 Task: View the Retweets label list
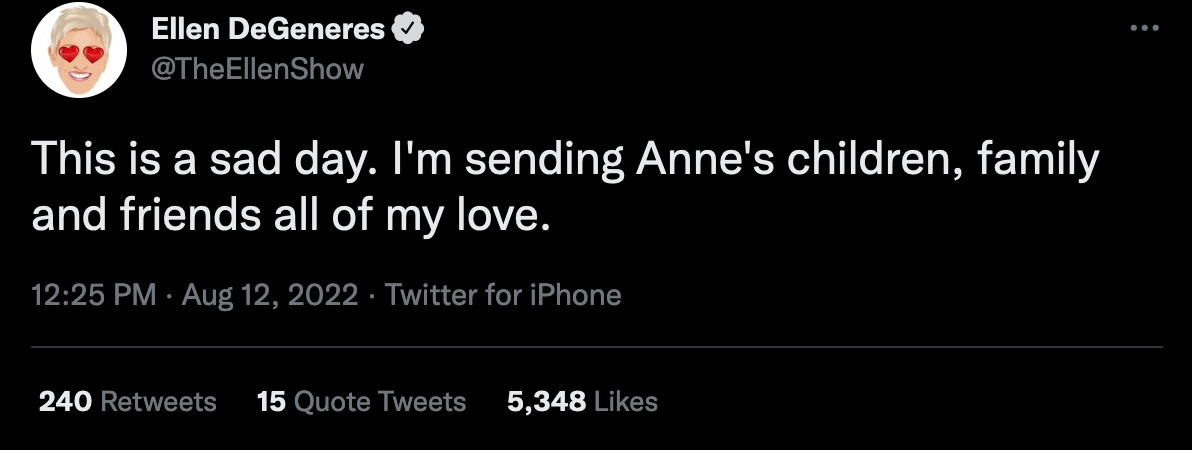click(159, 402)
